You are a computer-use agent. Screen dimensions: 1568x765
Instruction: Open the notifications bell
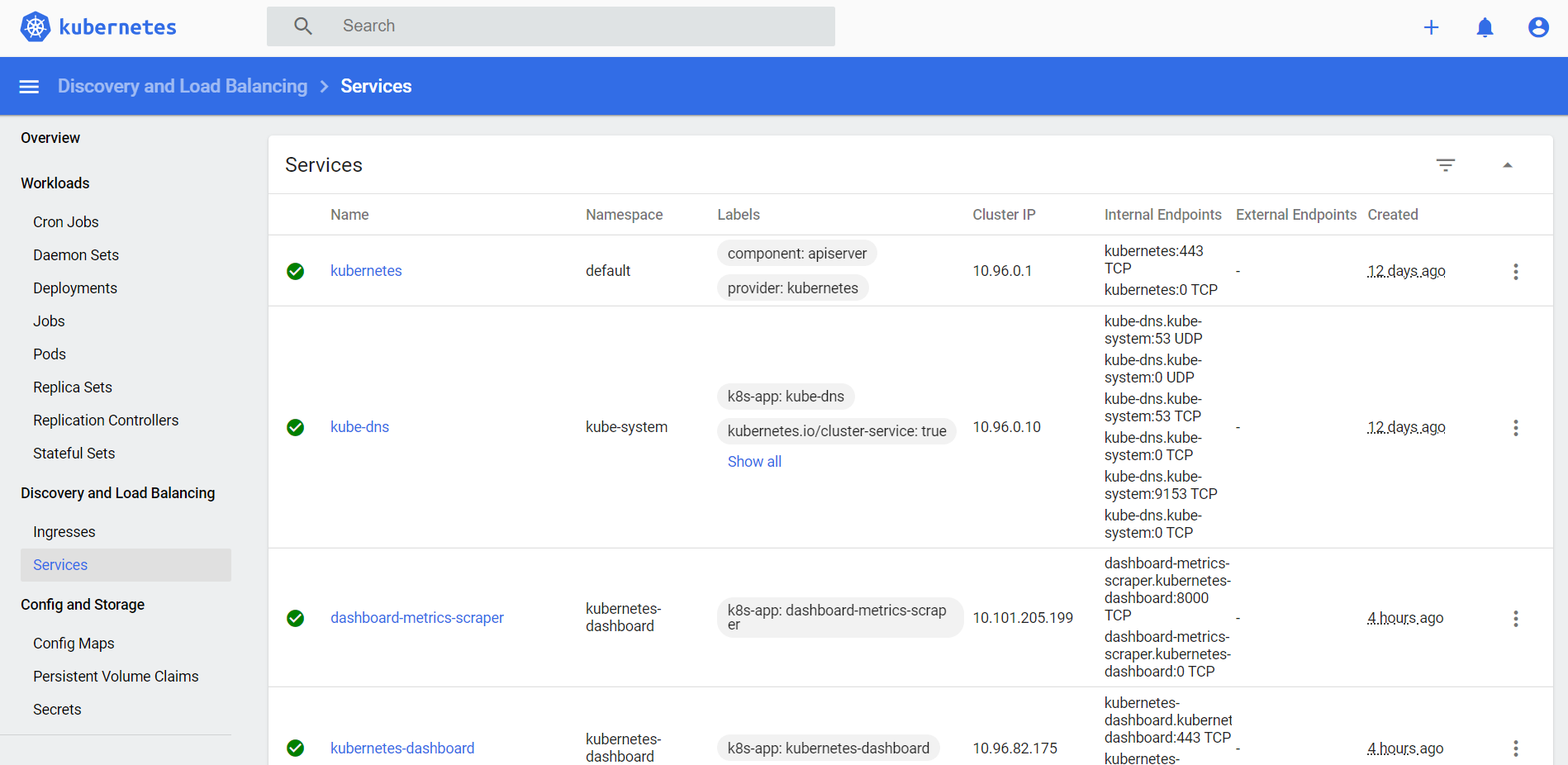pos(1485,27)
